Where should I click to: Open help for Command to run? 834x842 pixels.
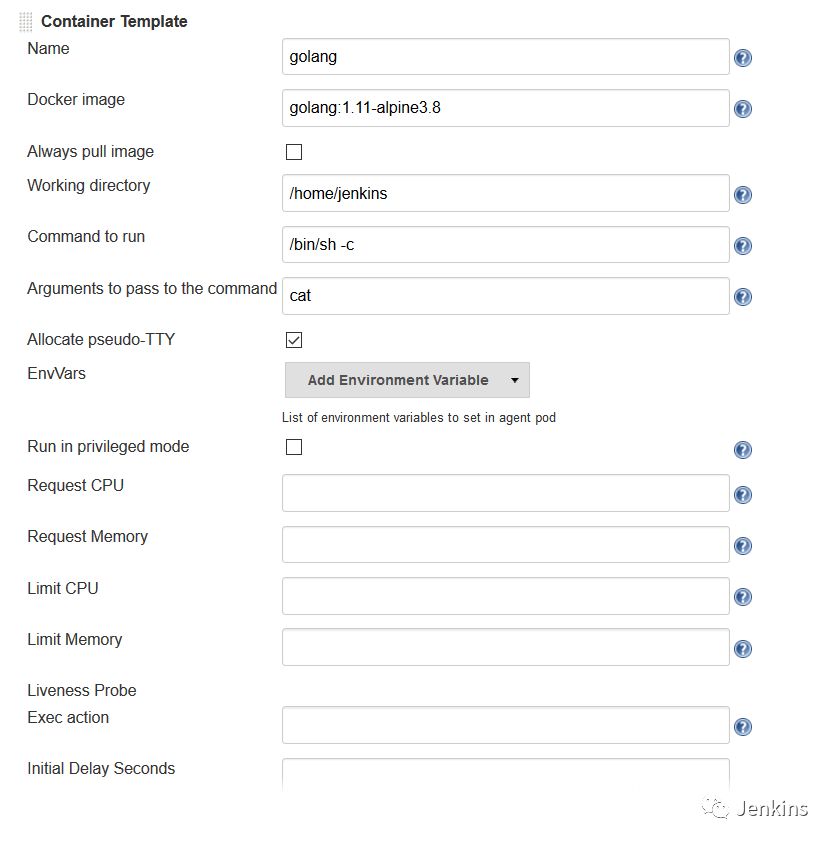[x=742, y=245]
